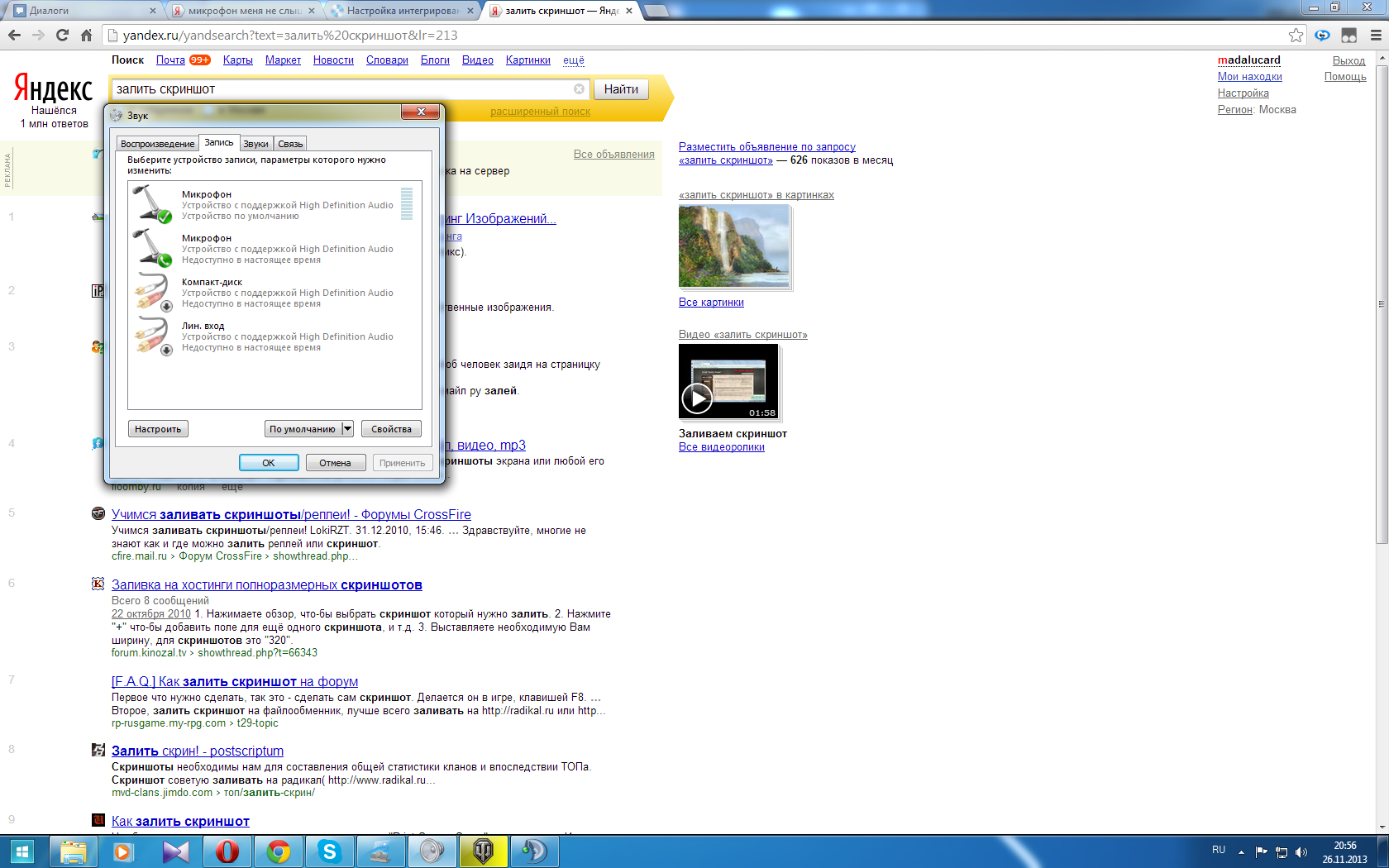Image resolution: width=1389 pixels, height=868 pixels.
Task: Click the browser back arrow
Action: point(14,35)
